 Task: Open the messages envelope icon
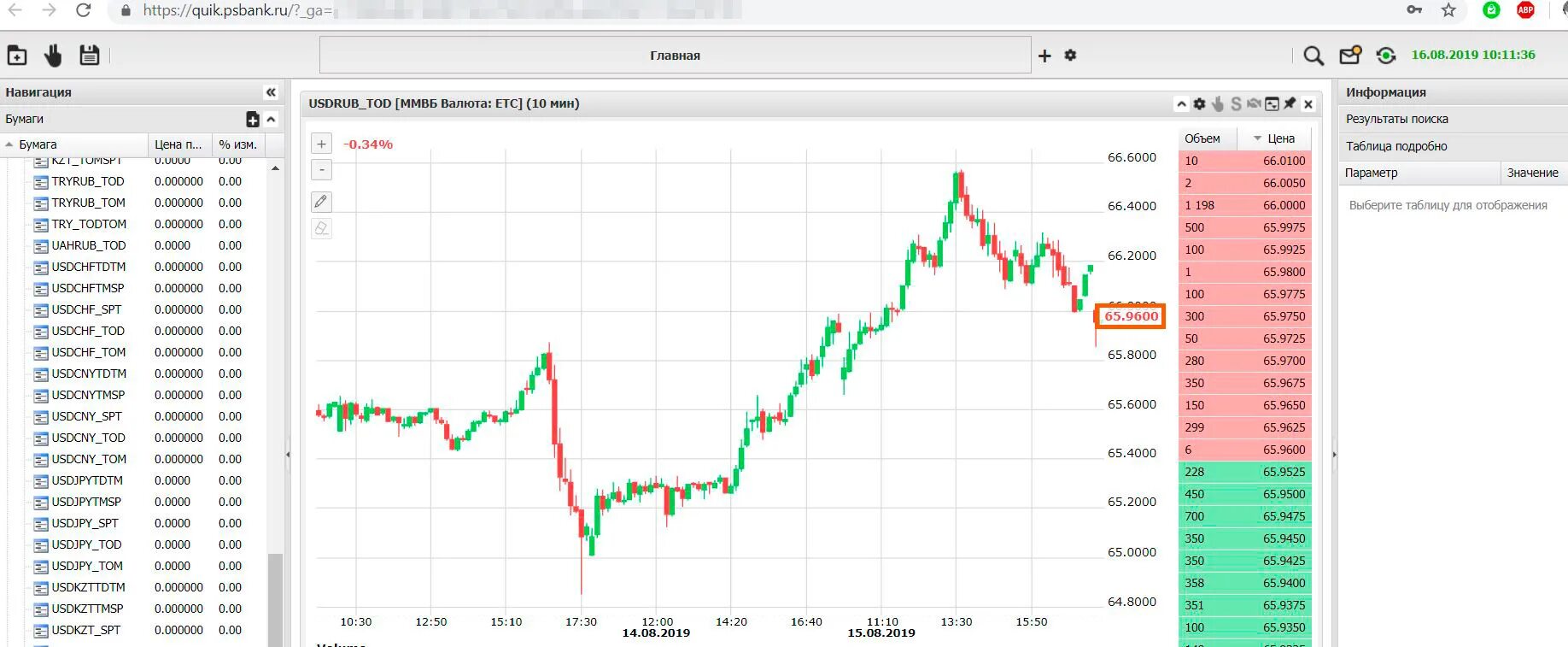(x=1350, y=56)
